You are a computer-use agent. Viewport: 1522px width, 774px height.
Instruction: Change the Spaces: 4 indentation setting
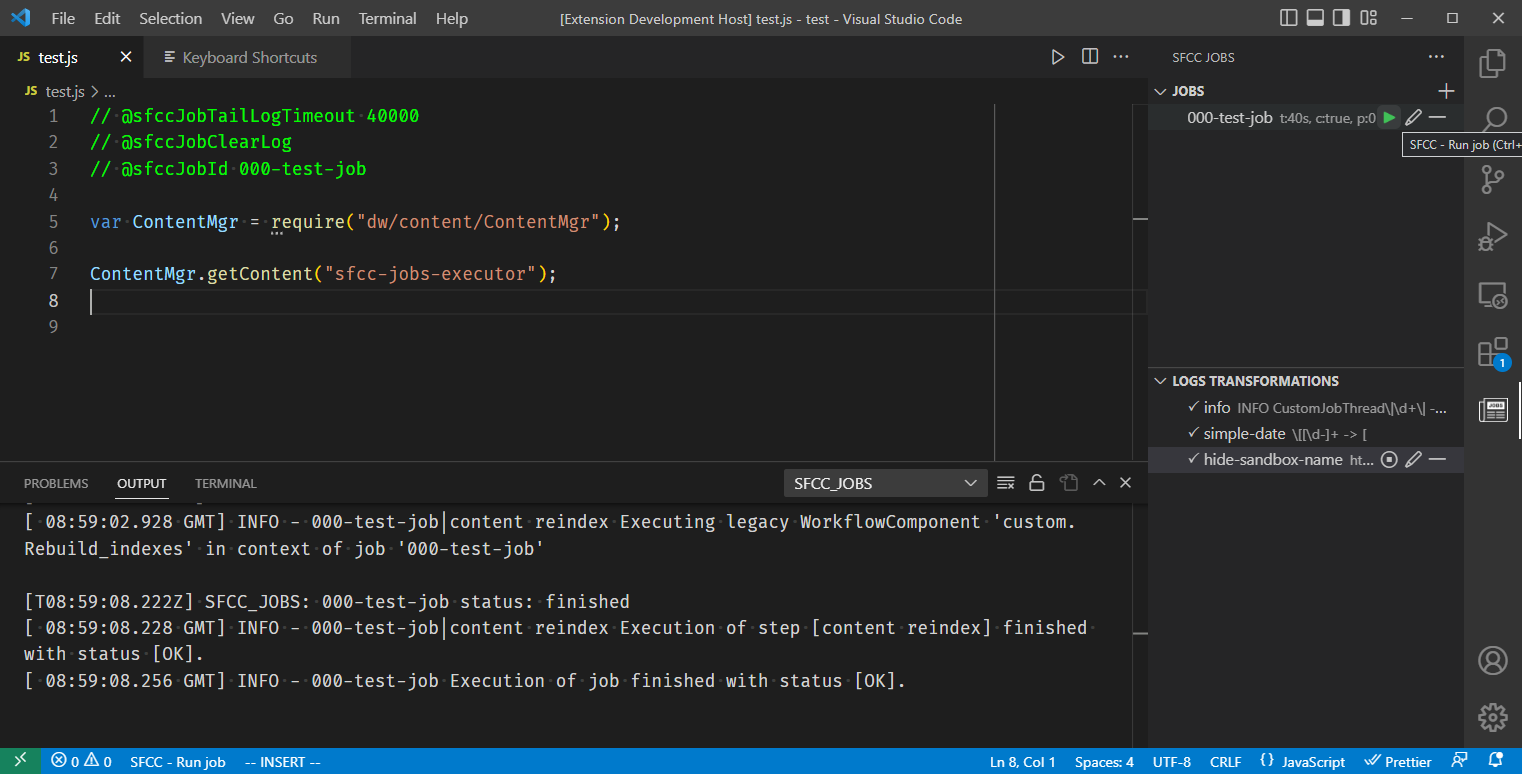point(1104,762)
